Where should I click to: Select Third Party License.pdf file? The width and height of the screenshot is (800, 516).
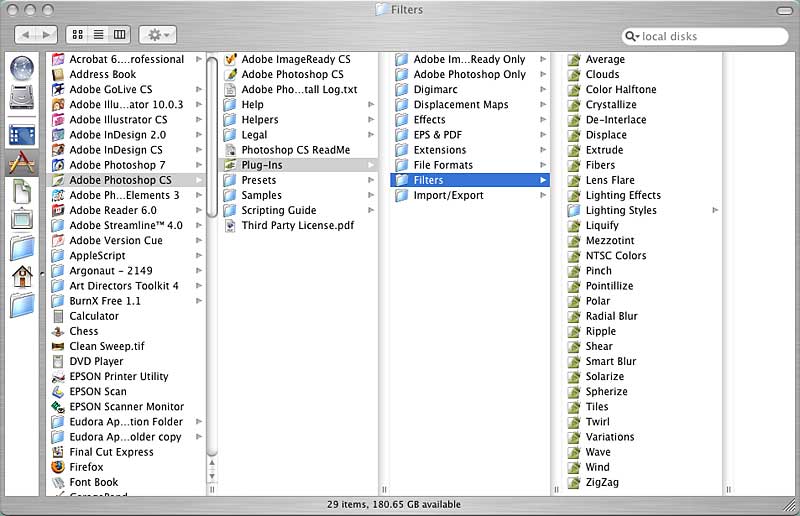296,225
